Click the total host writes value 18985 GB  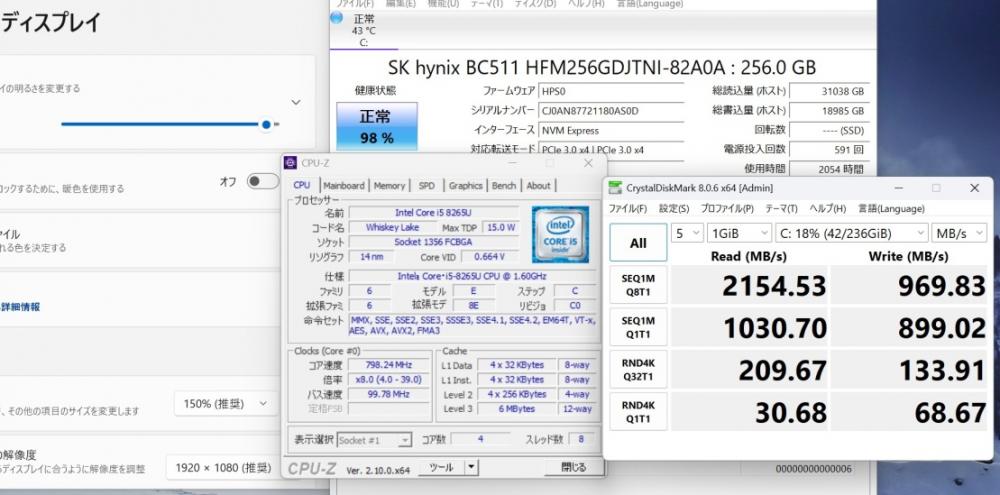(x=828, y=110)
